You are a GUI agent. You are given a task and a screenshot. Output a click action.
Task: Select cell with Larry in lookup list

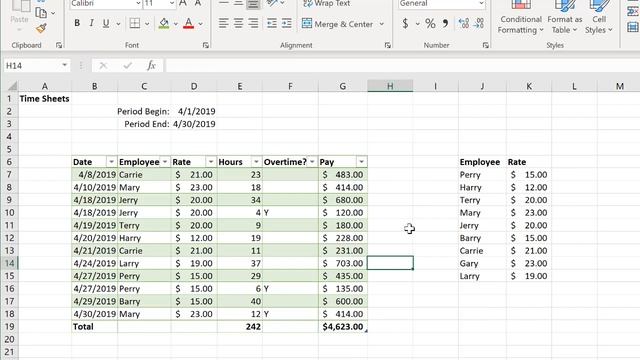(482, 276)
